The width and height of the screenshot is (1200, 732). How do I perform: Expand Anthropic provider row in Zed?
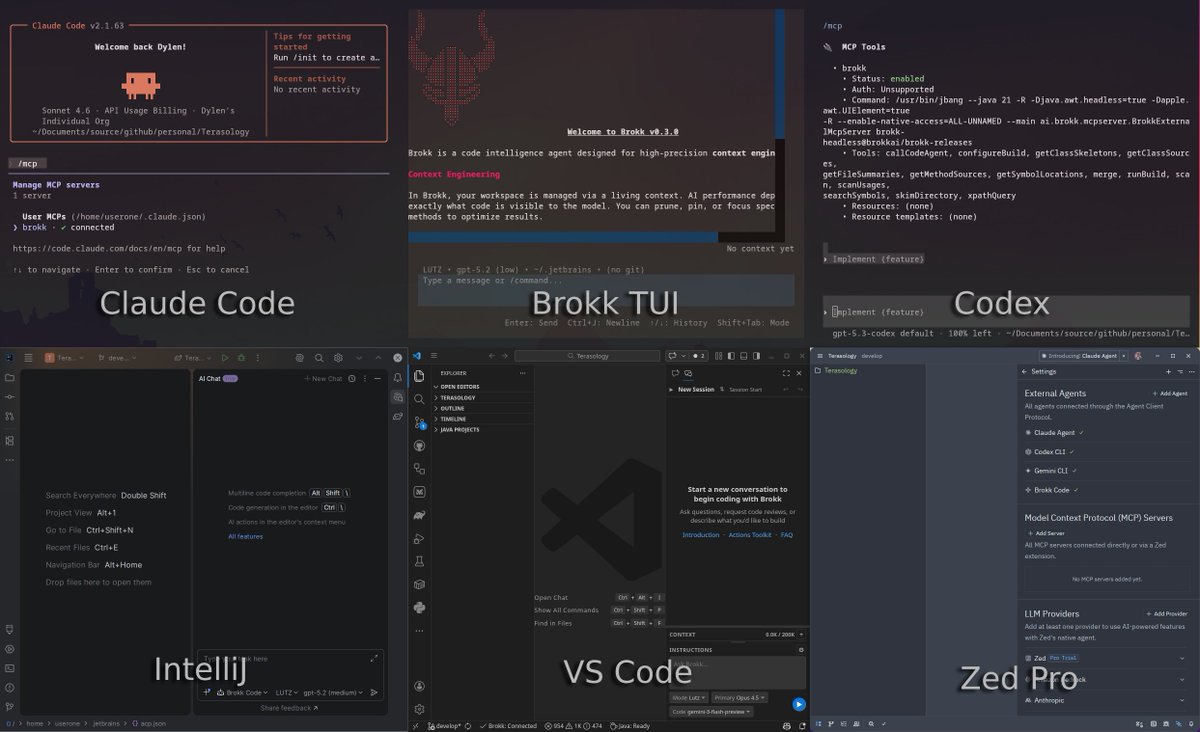pos(1103,700)
